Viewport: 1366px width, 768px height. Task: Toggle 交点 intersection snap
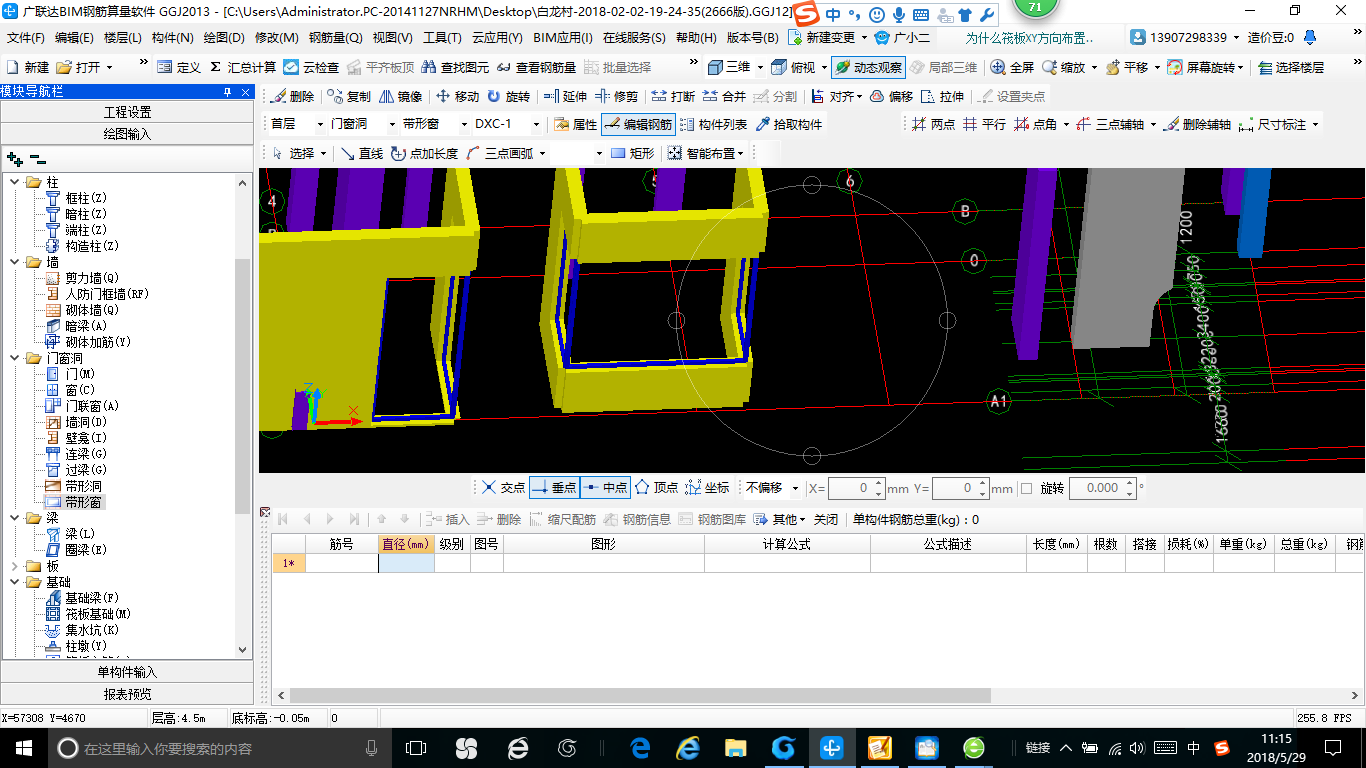tap(503, 488)
